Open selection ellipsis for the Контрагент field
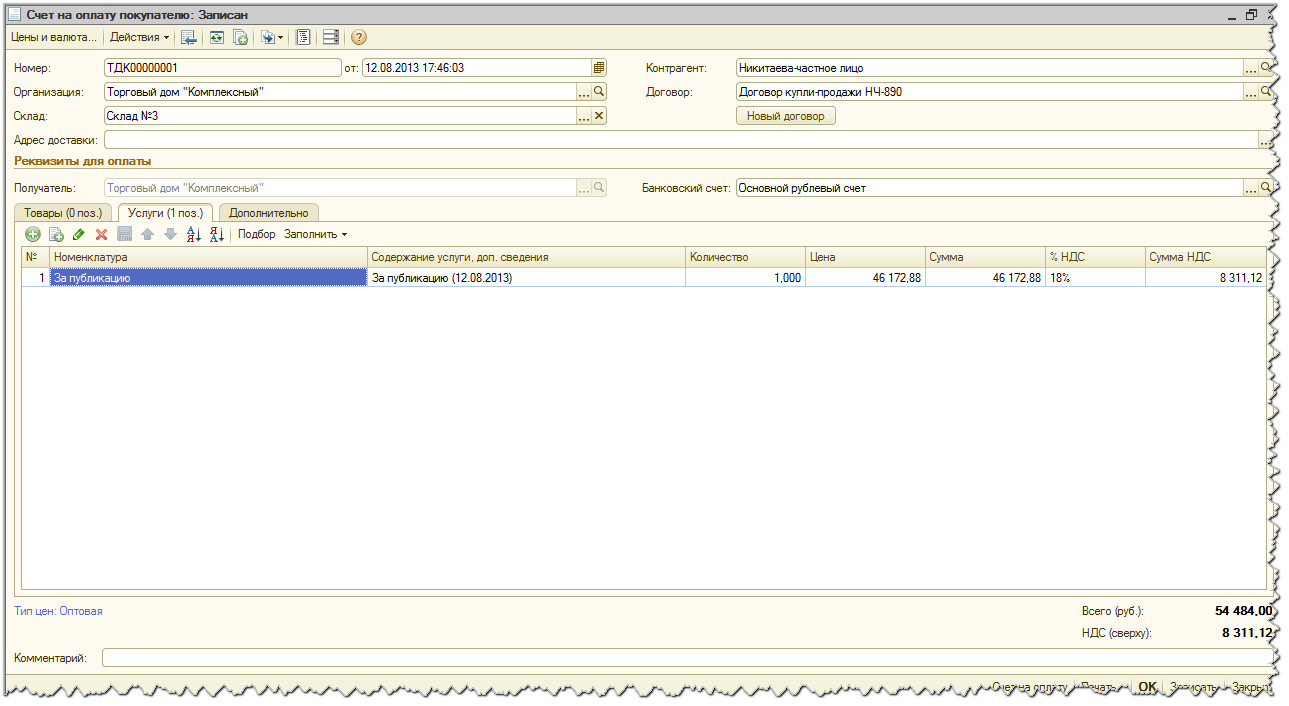 tap(1250, 68)
